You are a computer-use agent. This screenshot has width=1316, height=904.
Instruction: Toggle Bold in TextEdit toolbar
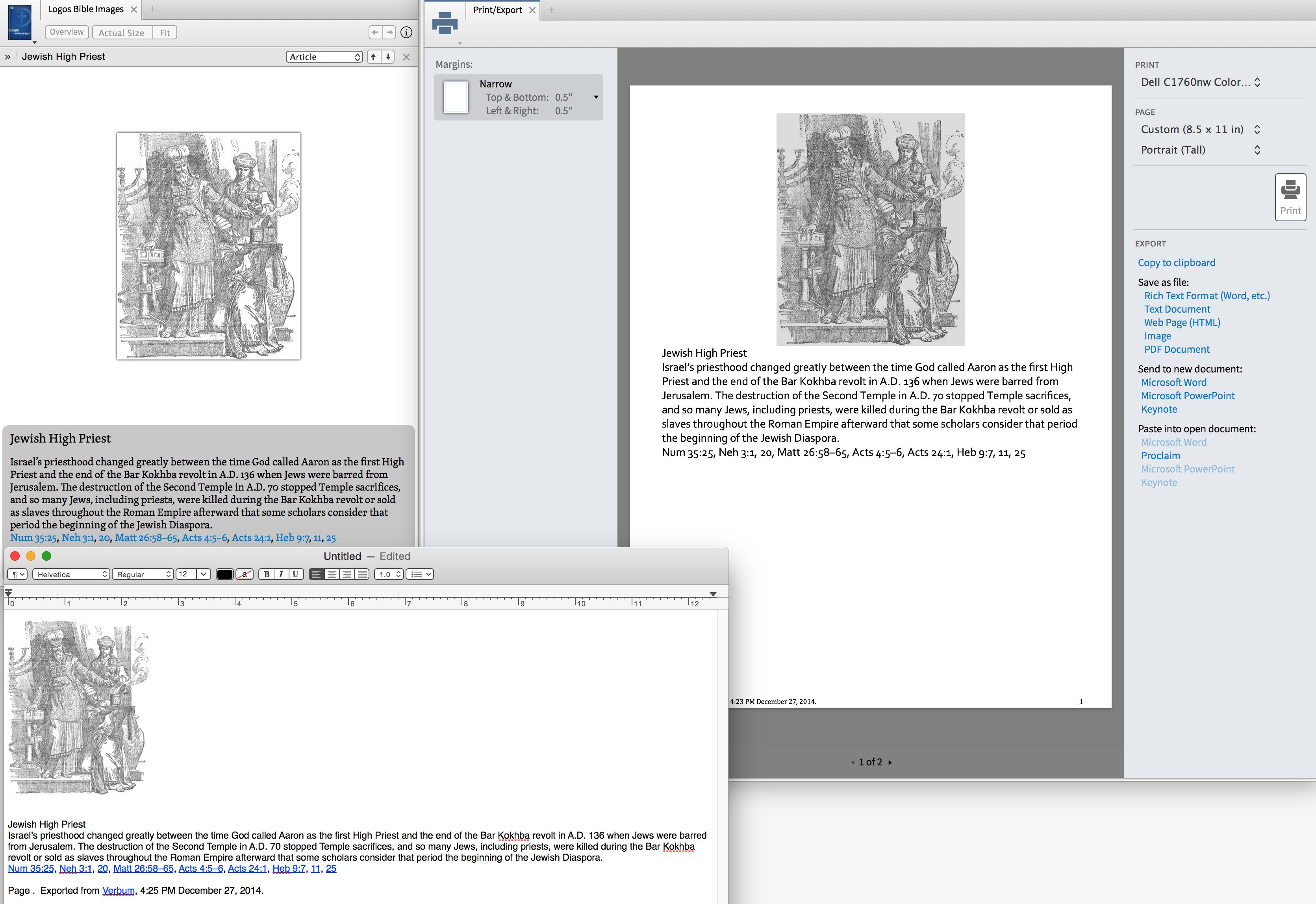266,574
